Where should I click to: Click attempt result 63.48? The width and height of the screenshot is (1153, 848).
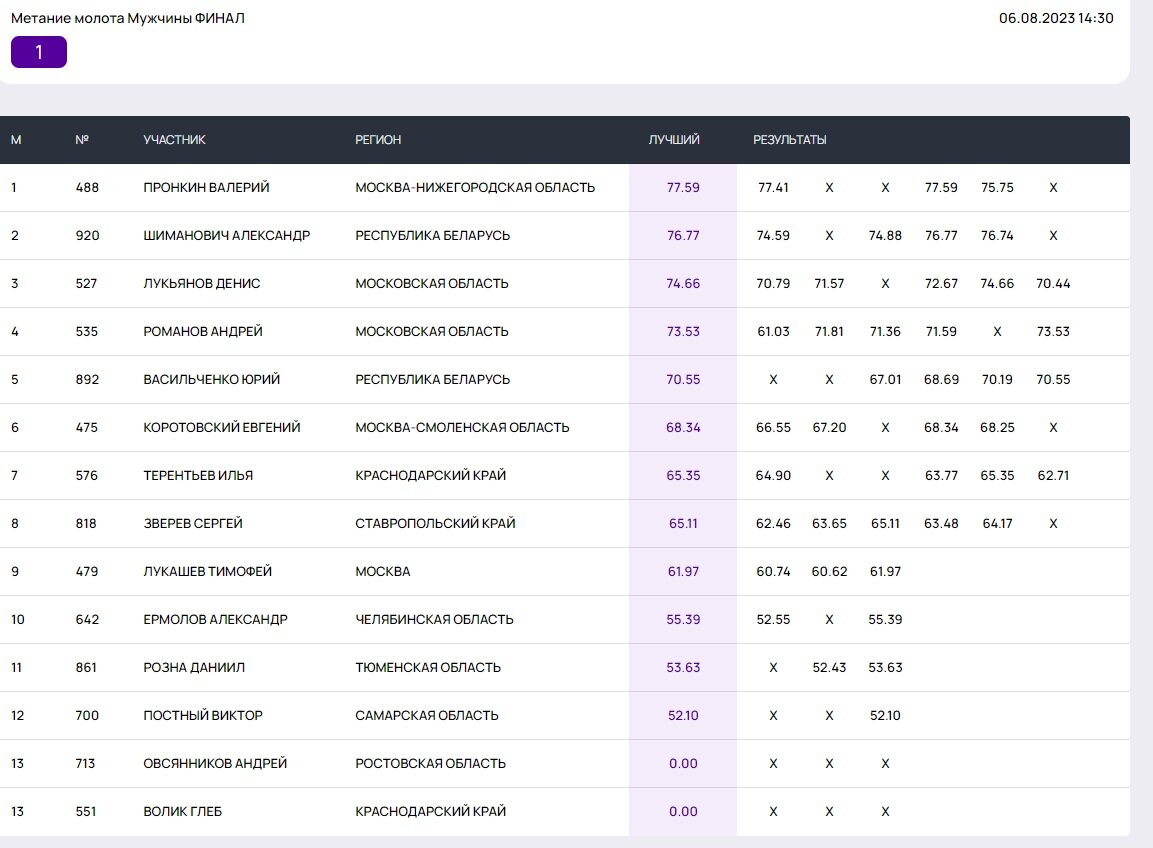tap(941, 524)
